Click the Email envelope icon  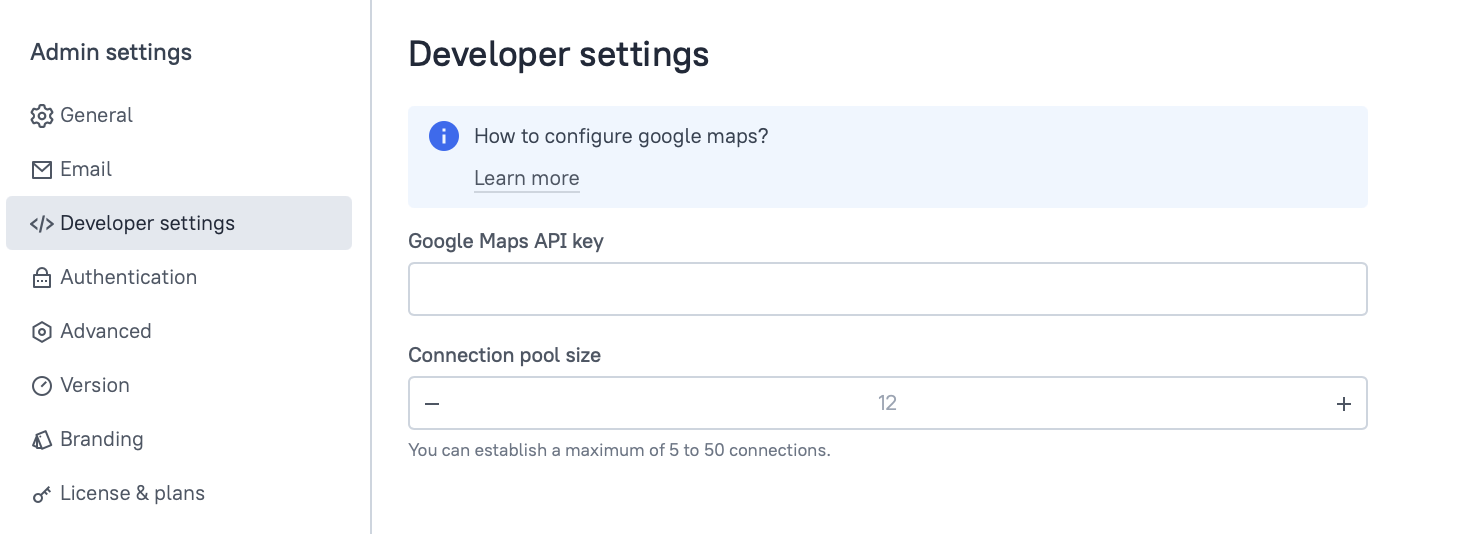click(41, 170)
